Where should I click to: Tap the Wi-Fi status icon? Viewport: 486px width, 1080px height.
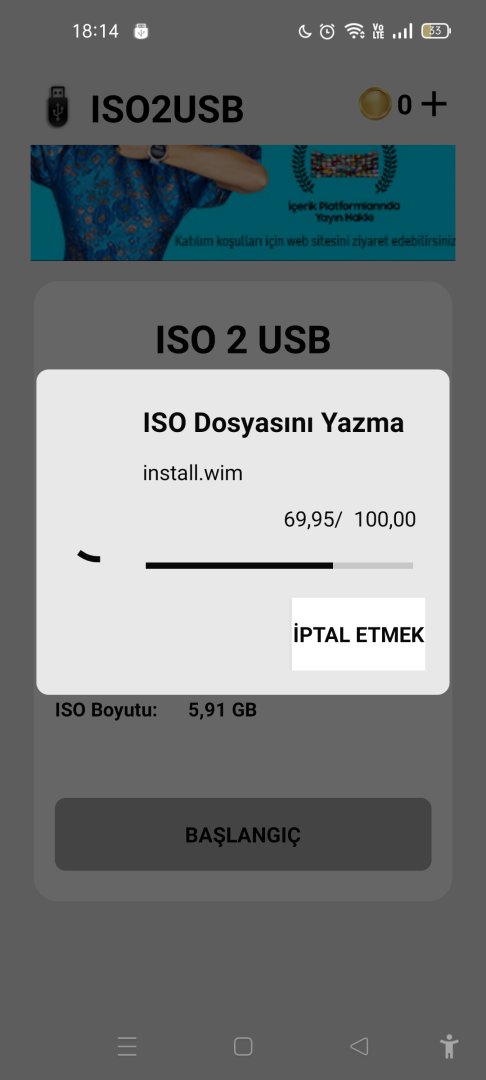[355, 31]
